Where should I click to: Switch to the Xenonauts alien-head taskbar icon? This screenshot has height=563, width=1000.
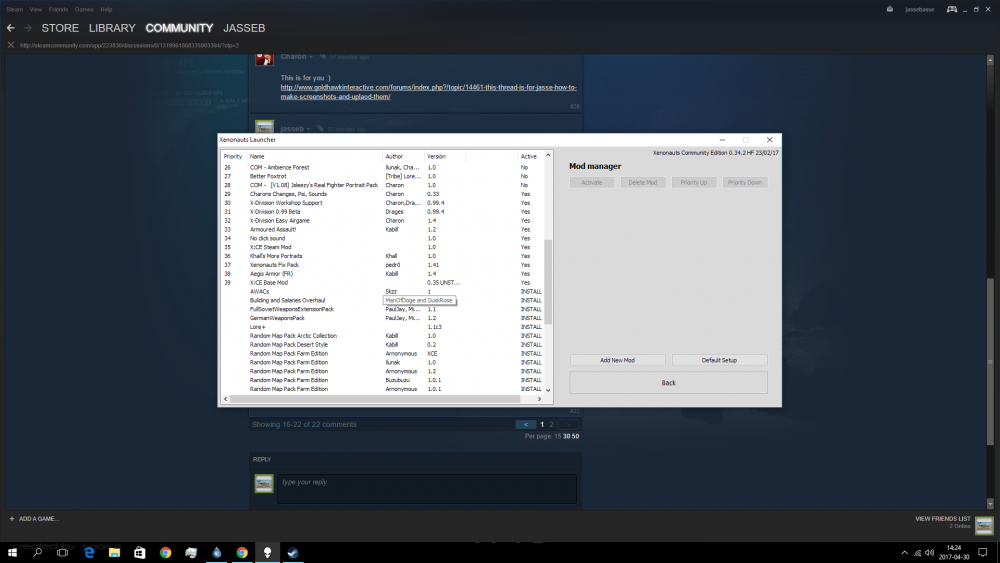(267, 552)
